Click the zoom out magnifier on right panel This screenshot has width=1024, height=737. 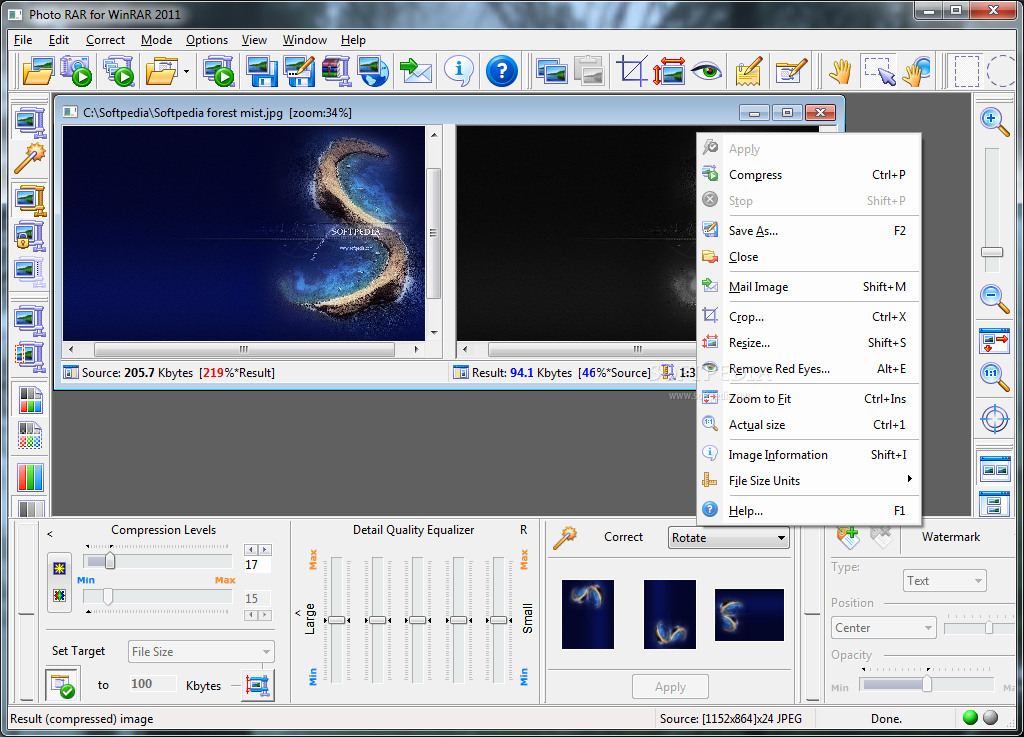point(994,298)
